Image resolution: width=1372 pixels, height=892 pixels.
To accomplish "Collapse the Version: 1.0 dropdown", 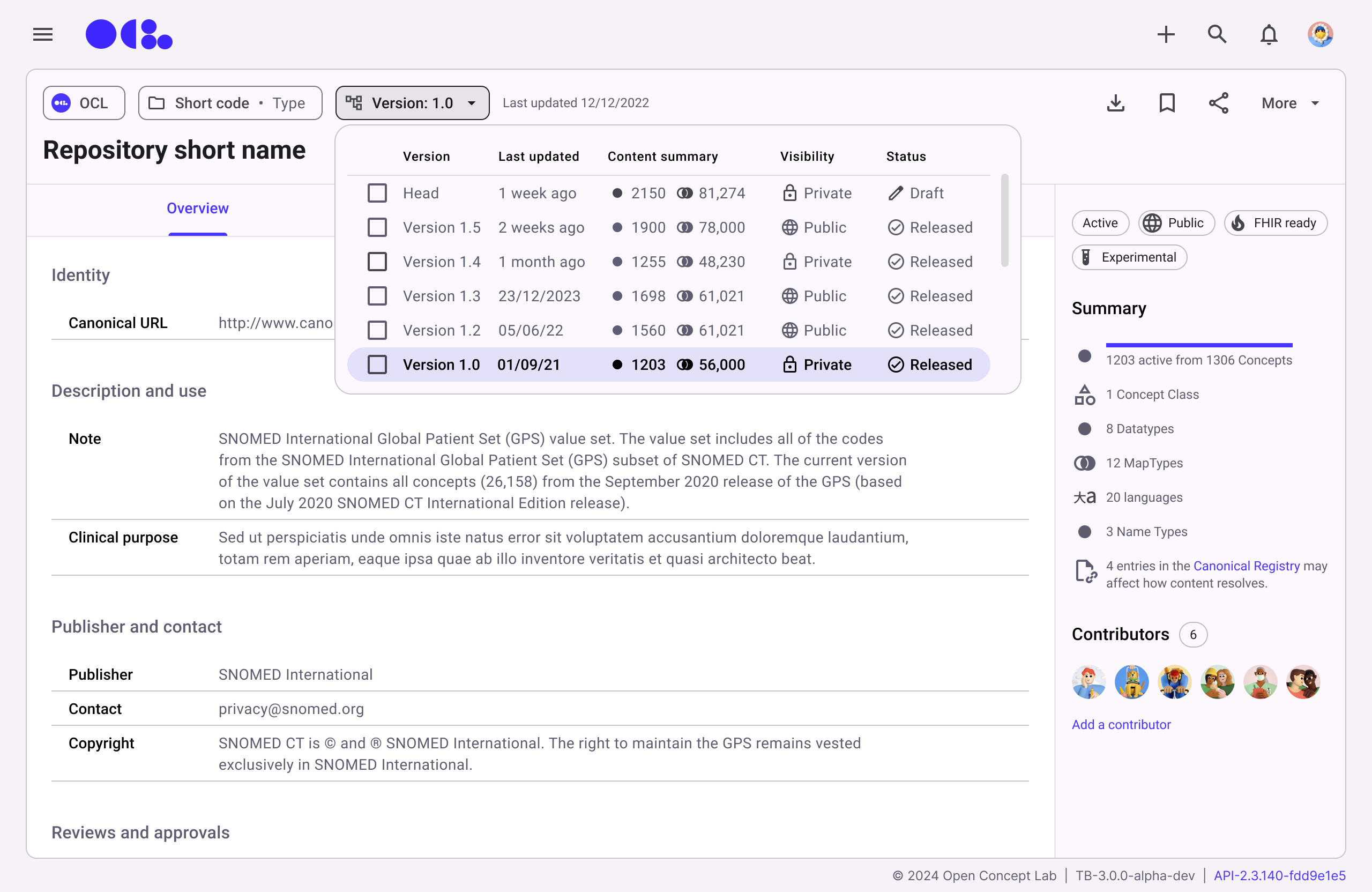I will pos(412,103).
